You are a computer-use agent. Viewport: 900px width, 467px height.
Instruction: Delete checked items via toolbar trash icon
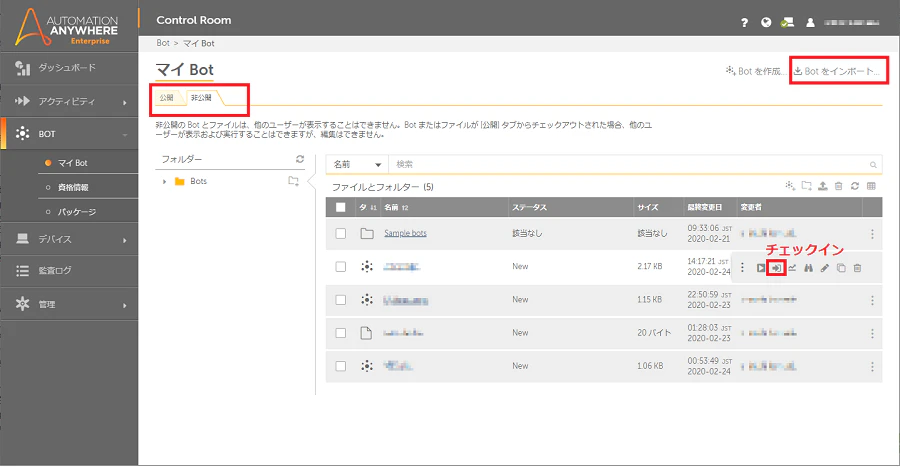(839, 186)
